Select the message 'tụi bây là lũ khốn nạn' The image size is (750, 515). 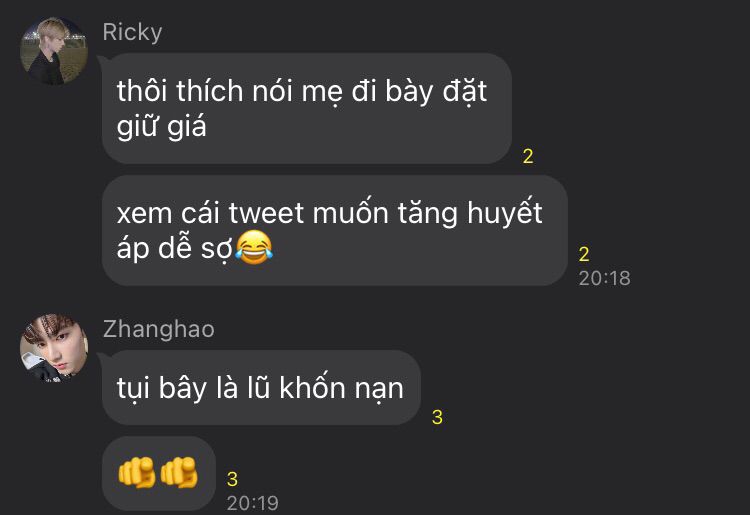[x=261, y=387]
